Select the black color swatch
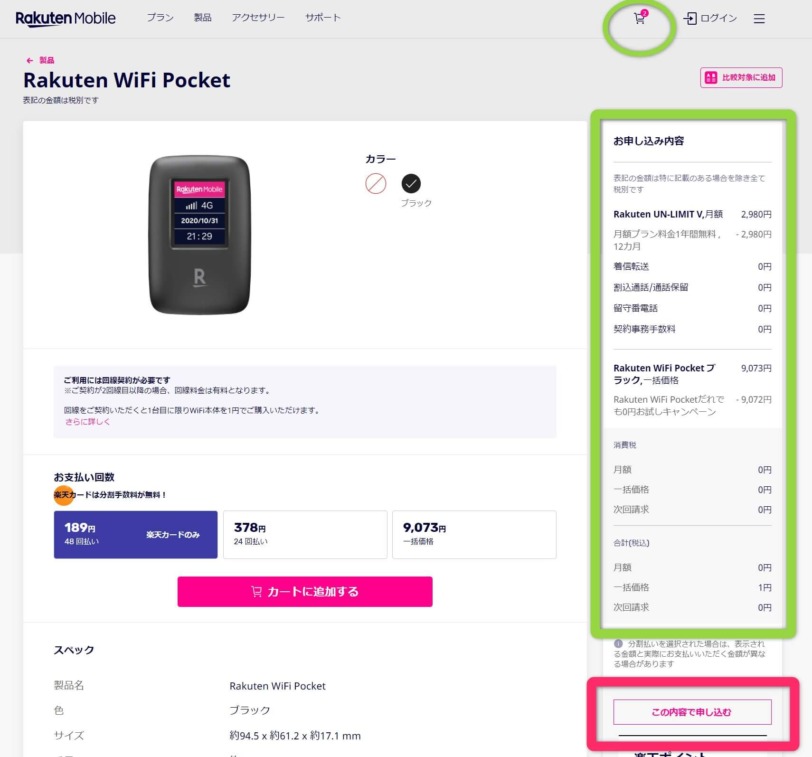The width and height of the screenshot is (812, 757). coord(411,183)
